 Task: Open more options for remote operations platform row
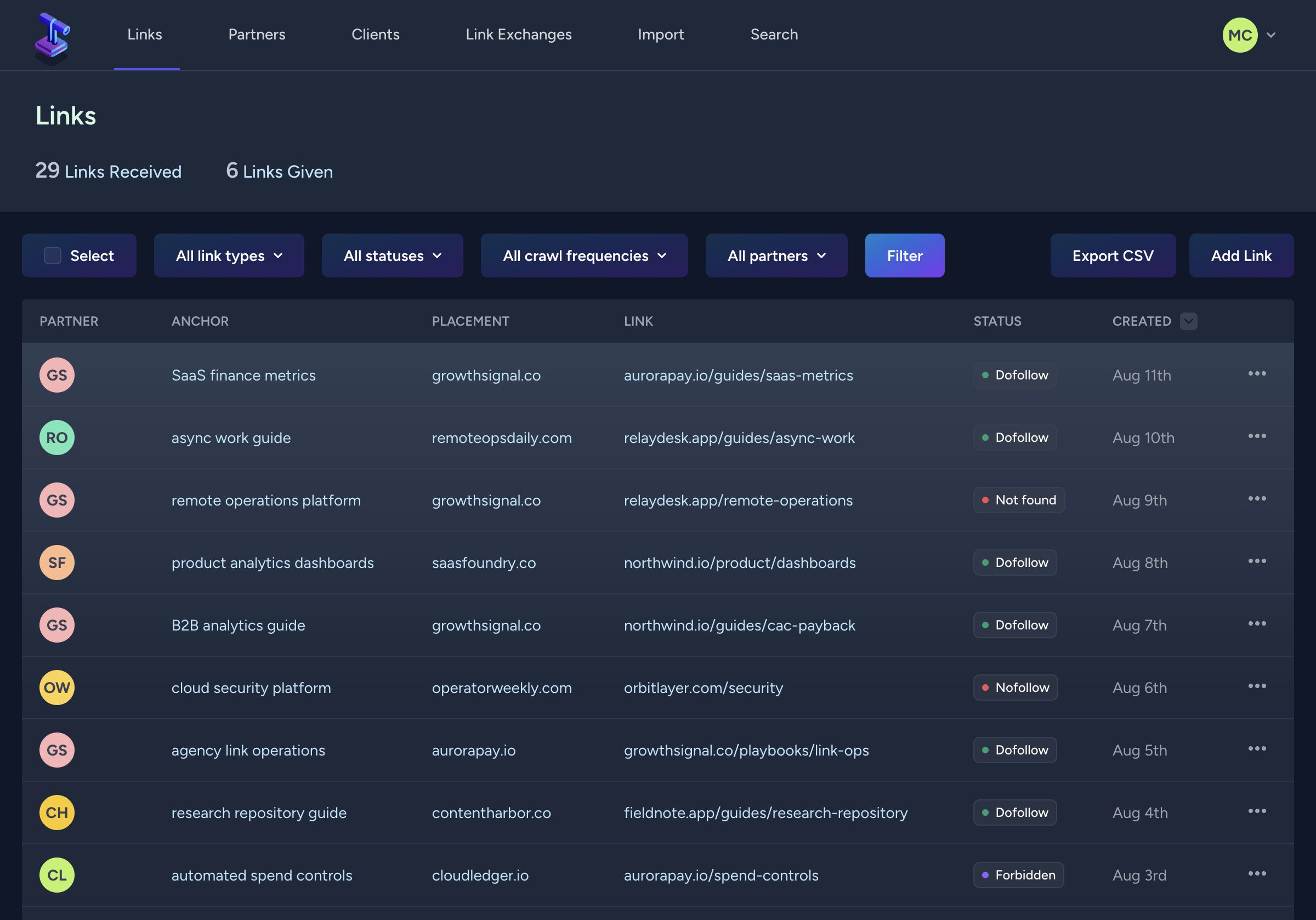point(1256,499)
